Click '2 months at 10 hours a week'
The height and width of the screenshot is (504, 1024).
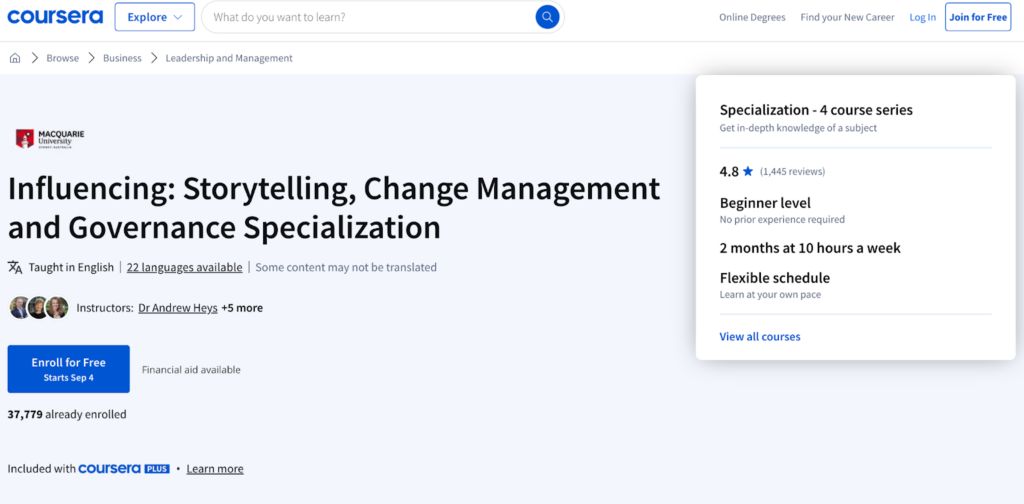pos(810,248)
